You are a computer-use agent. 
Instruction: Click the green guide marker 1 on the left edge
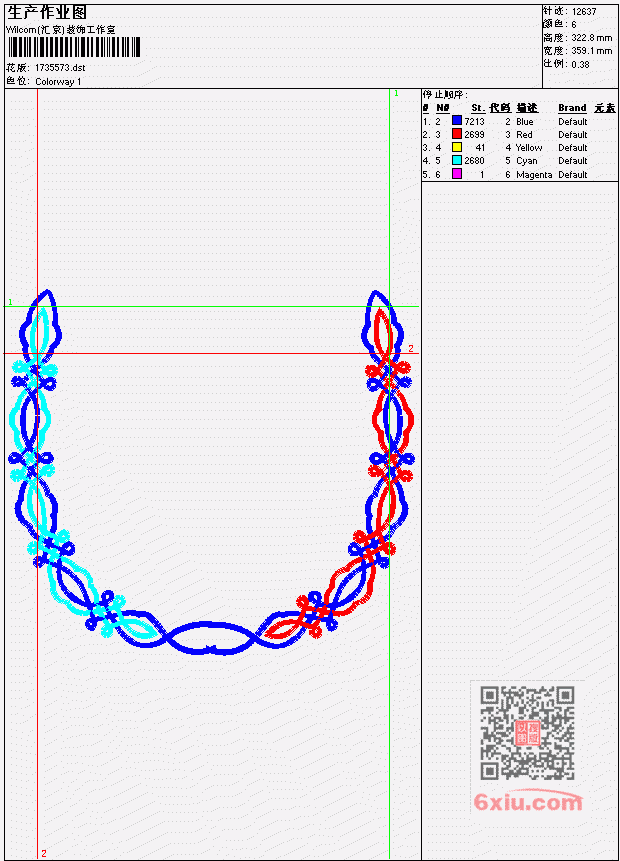pyautogui.click(x=10, y=302)
